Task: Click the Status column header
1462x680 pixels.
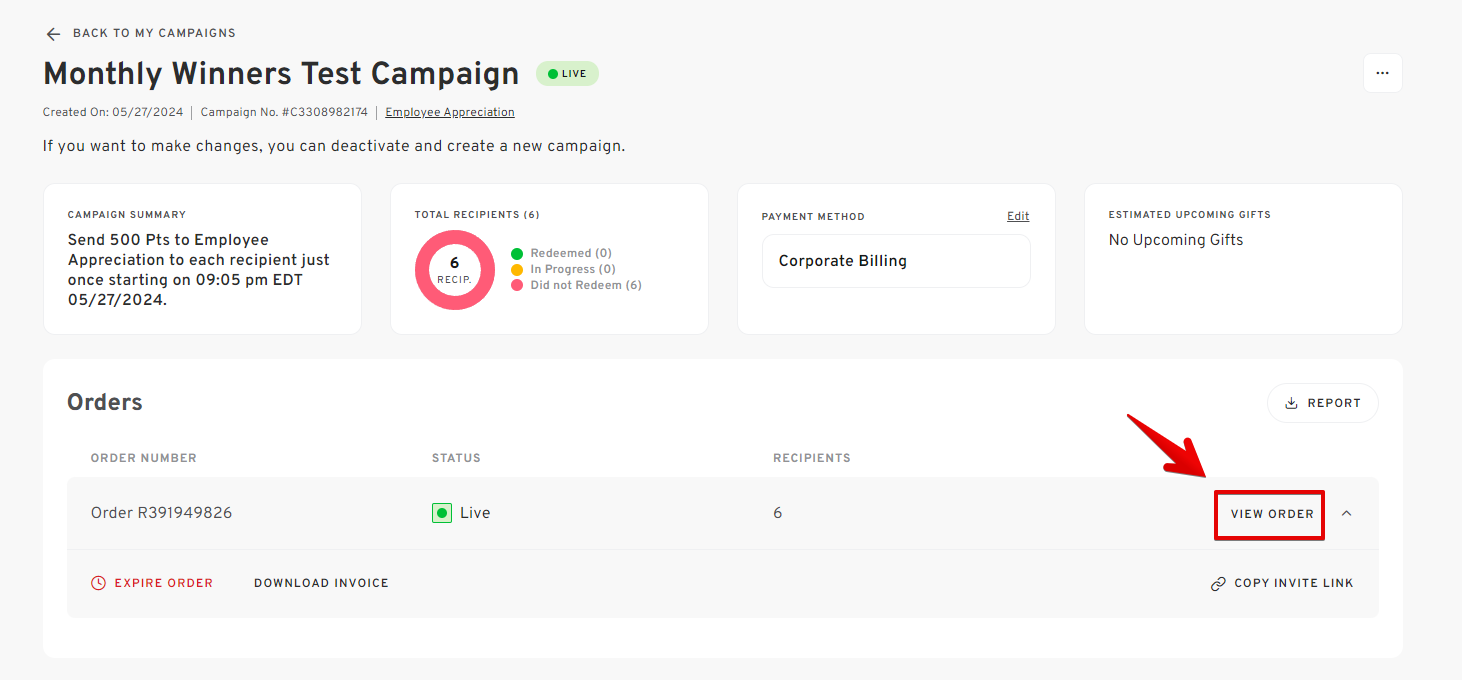Action: coord(456,458)
